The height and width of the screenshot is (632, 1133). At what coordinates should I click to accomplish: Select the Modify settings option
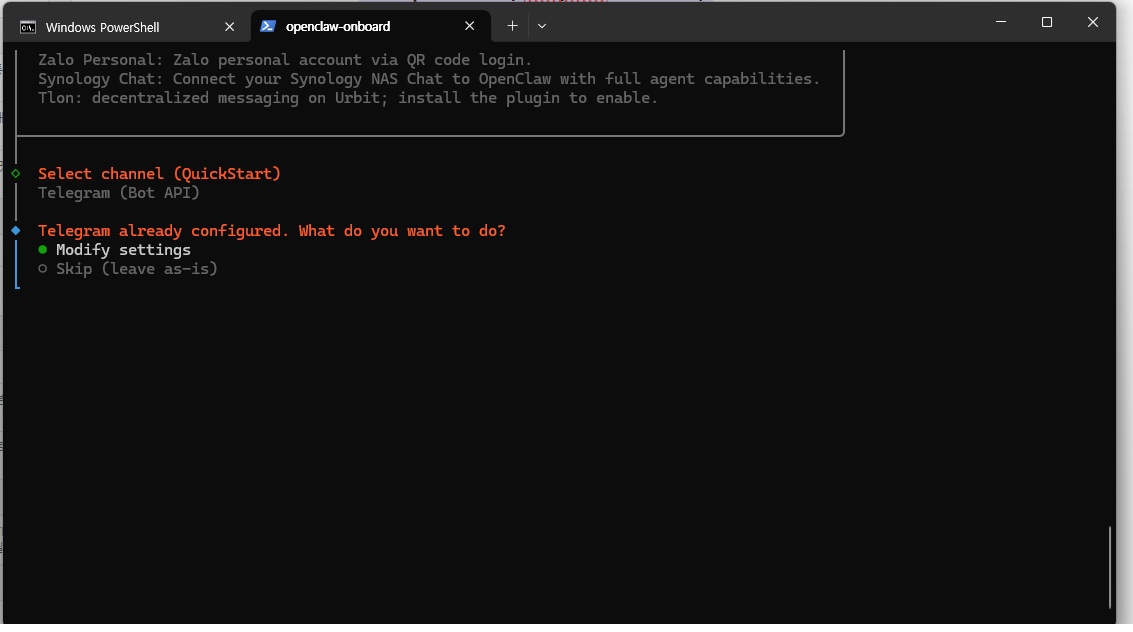pos(123,250)
